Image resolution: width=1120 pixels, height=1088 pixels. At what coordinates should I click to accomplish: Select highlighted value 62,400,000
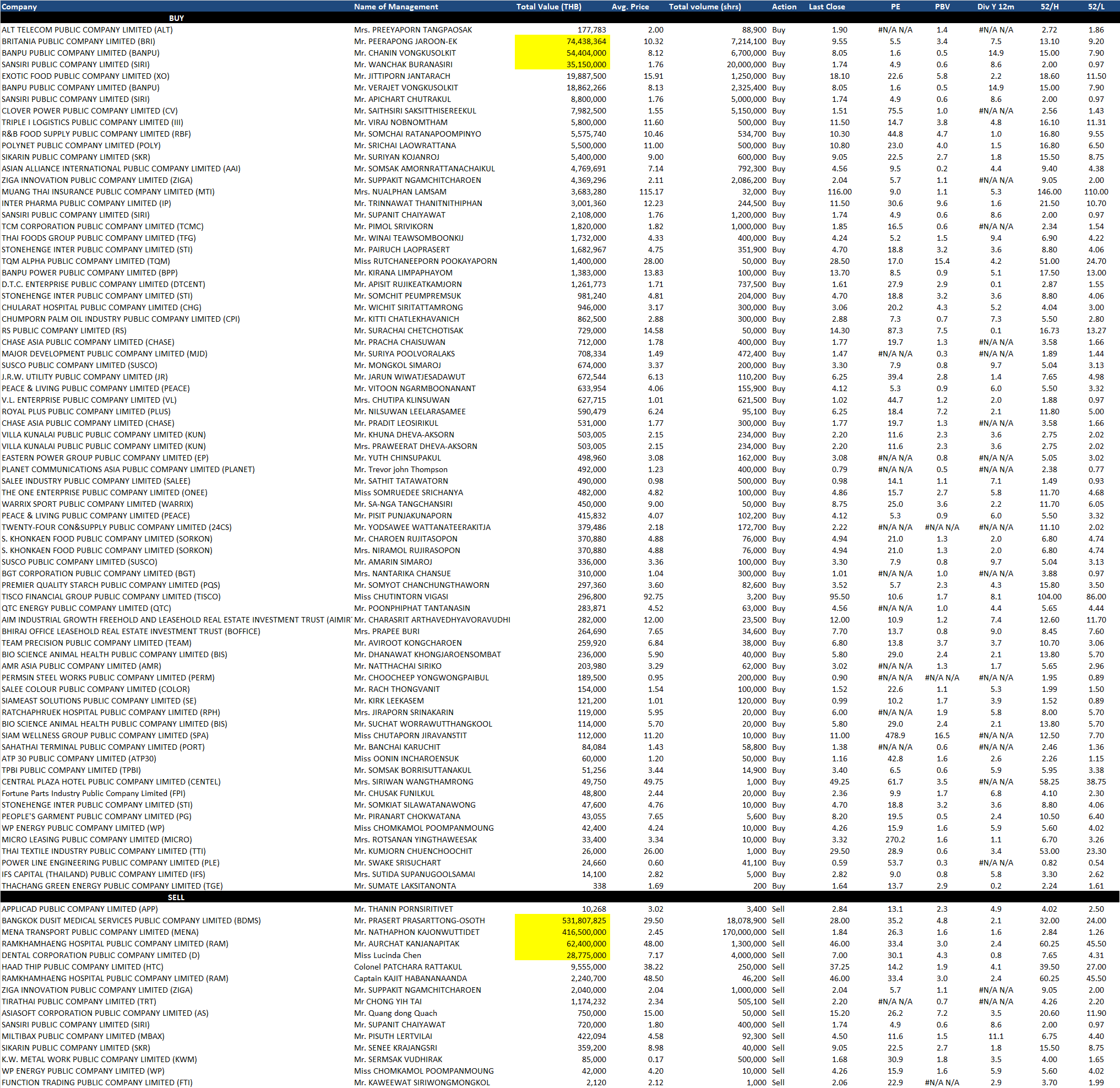562,943
